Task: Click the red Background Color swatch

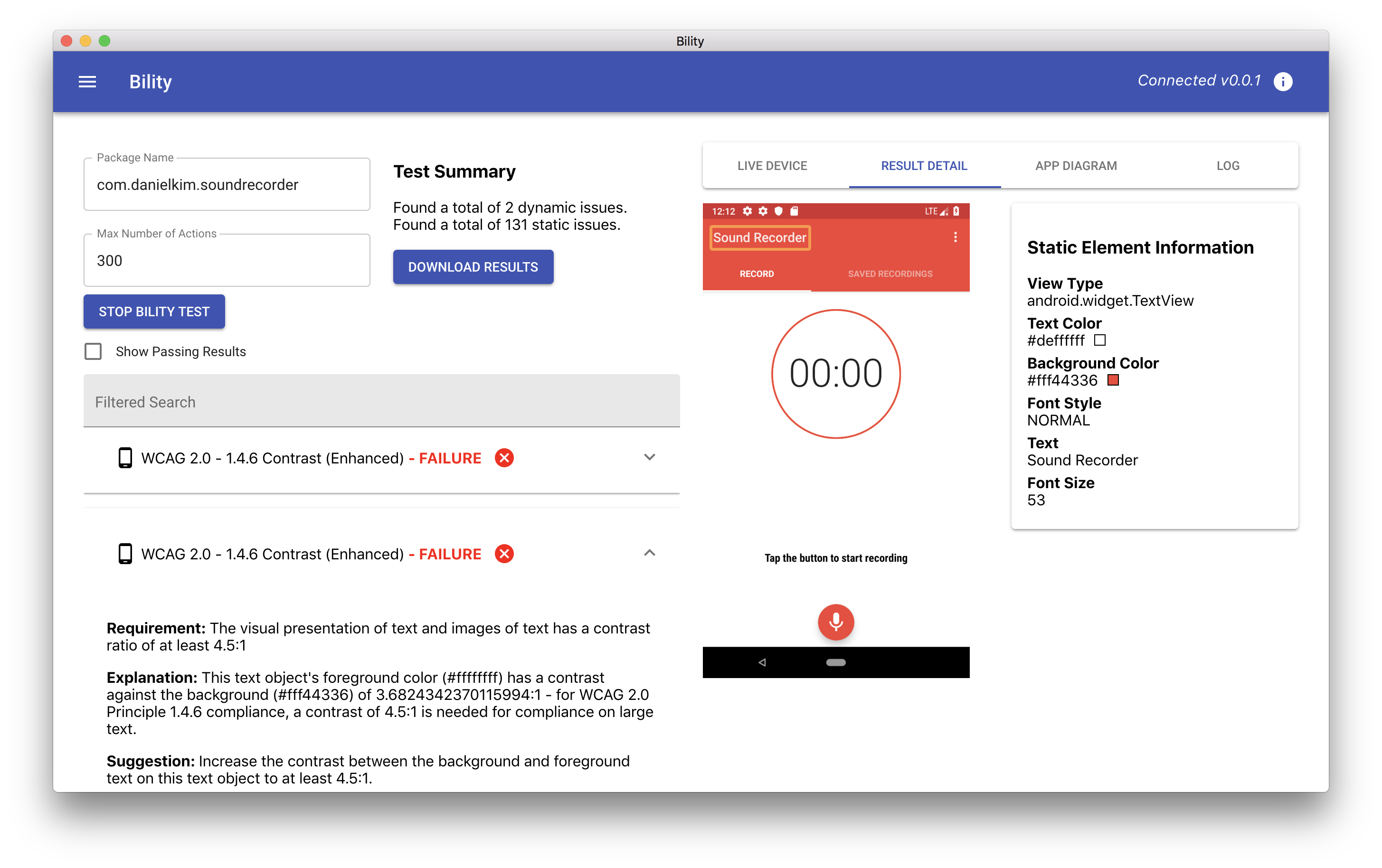Action: [1113, 380]
